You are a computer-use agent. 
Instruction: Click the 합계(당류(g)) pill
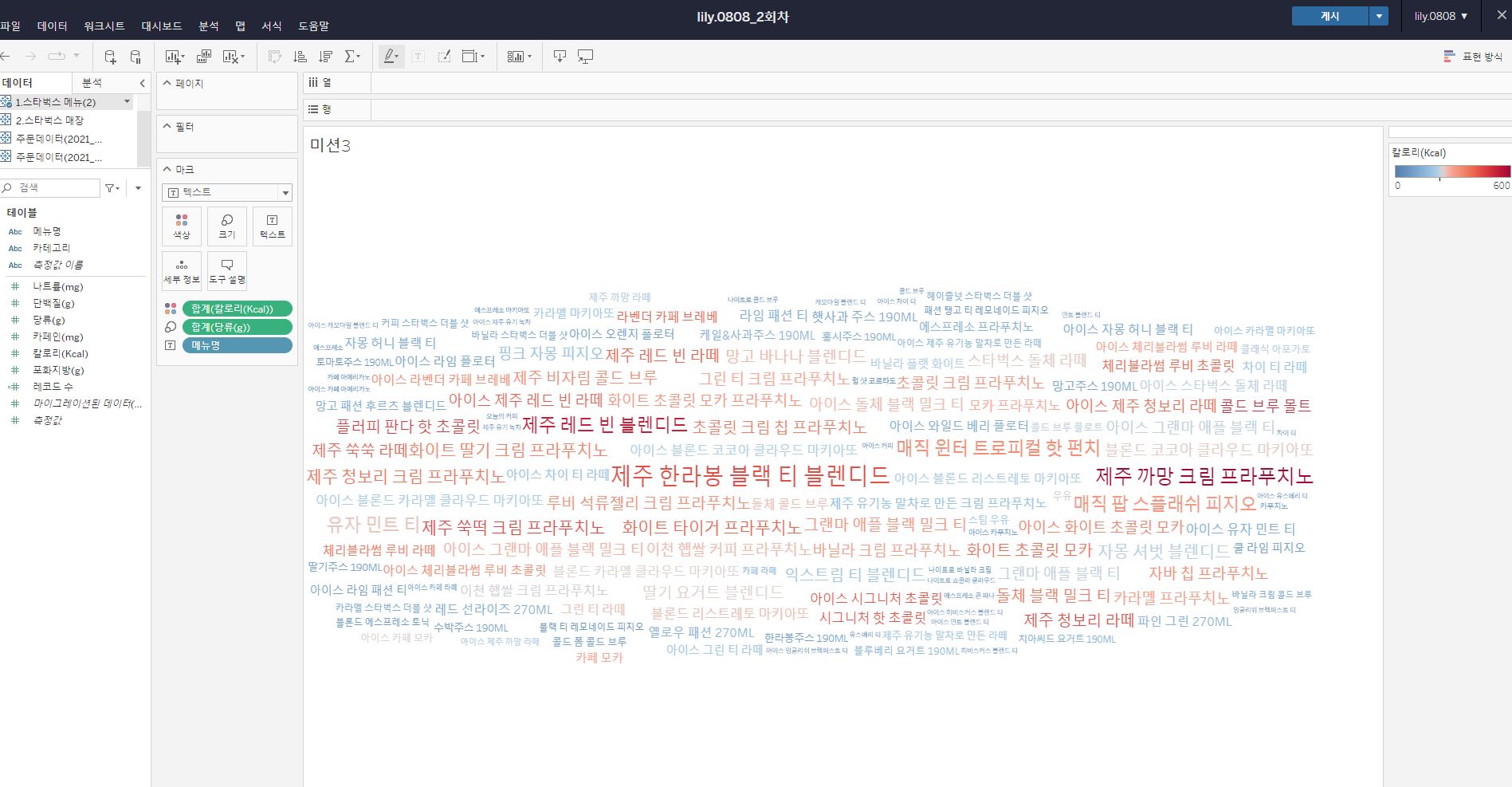(237, 327)
